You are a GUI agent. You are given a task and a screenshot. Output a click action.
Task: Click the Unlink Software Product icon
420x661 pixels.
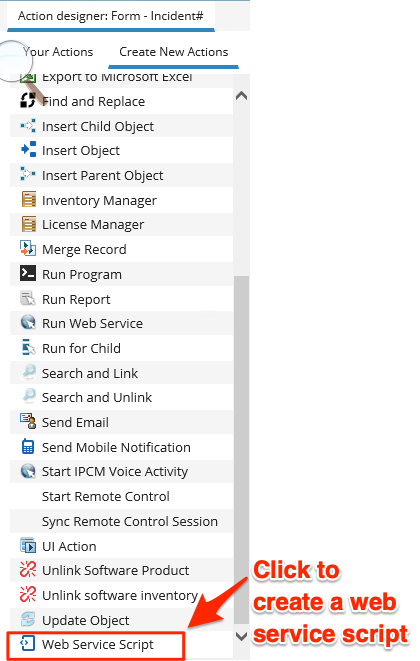coord(28,570)
